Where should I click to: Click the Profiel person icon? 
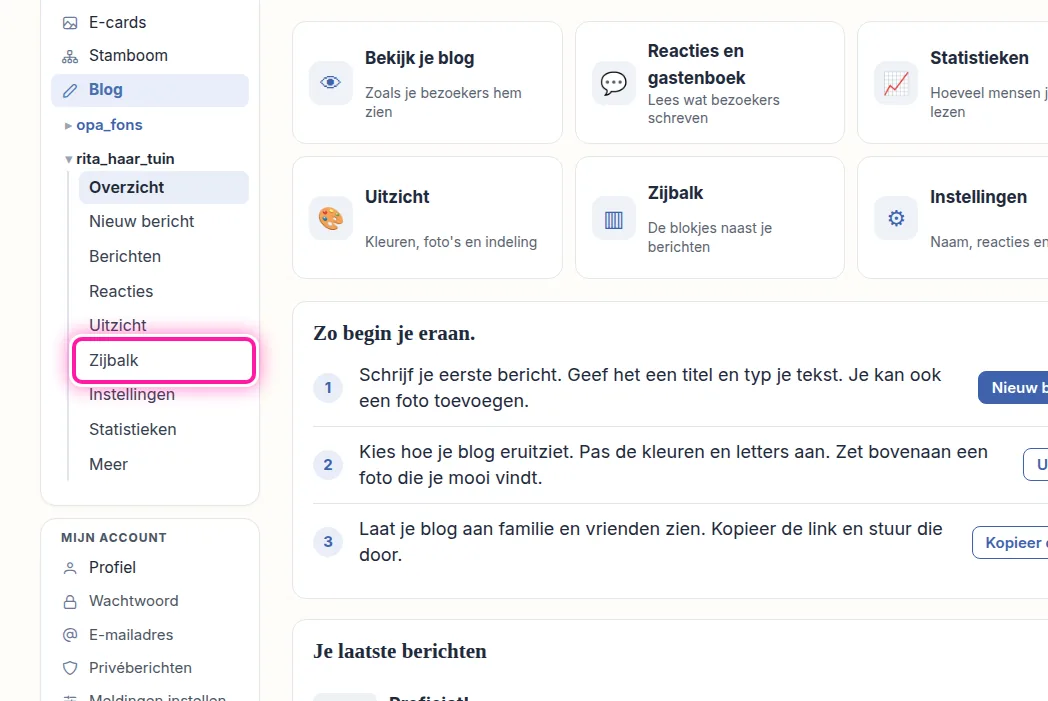pos(70,568)
